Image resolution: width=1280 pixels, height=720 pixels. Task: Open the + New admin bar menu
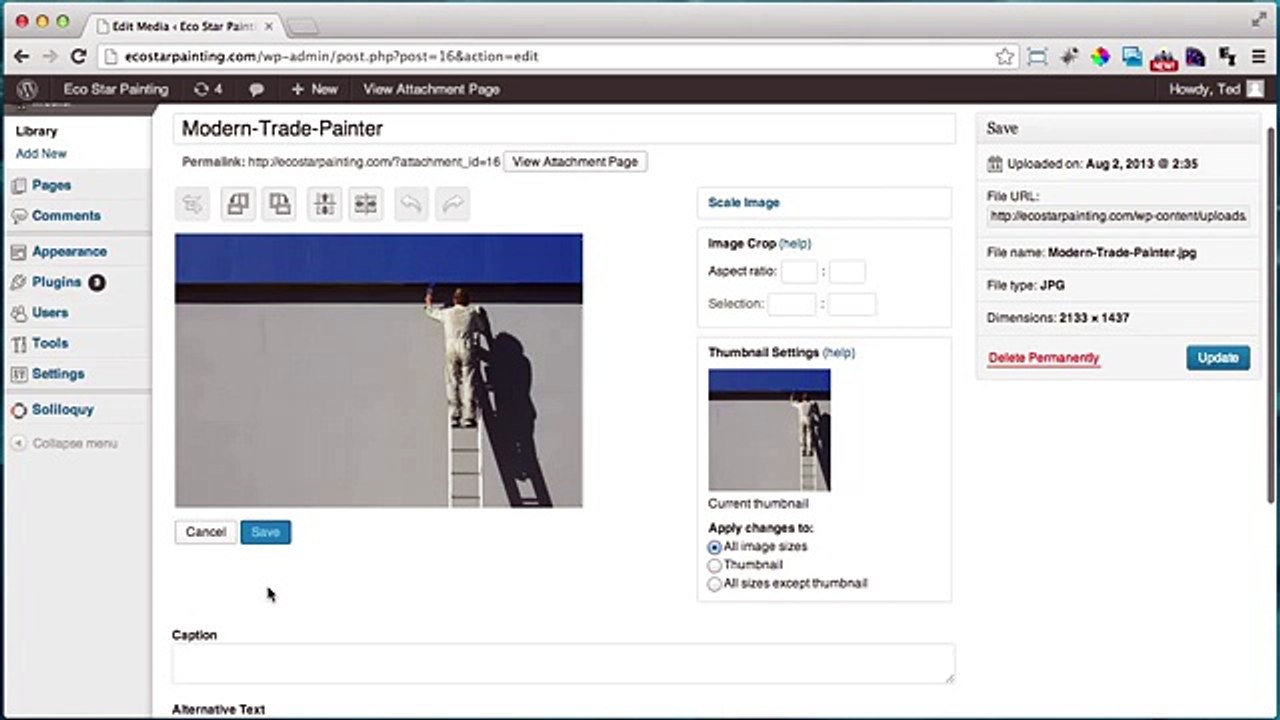point(314,89)
